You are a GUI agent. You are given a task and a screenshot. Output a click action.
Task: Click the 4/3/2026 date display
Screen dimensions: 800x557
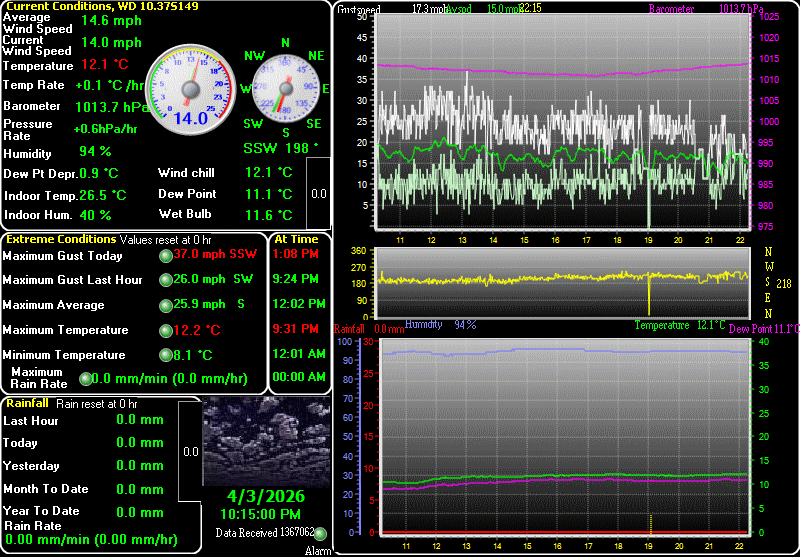point(266,496)
